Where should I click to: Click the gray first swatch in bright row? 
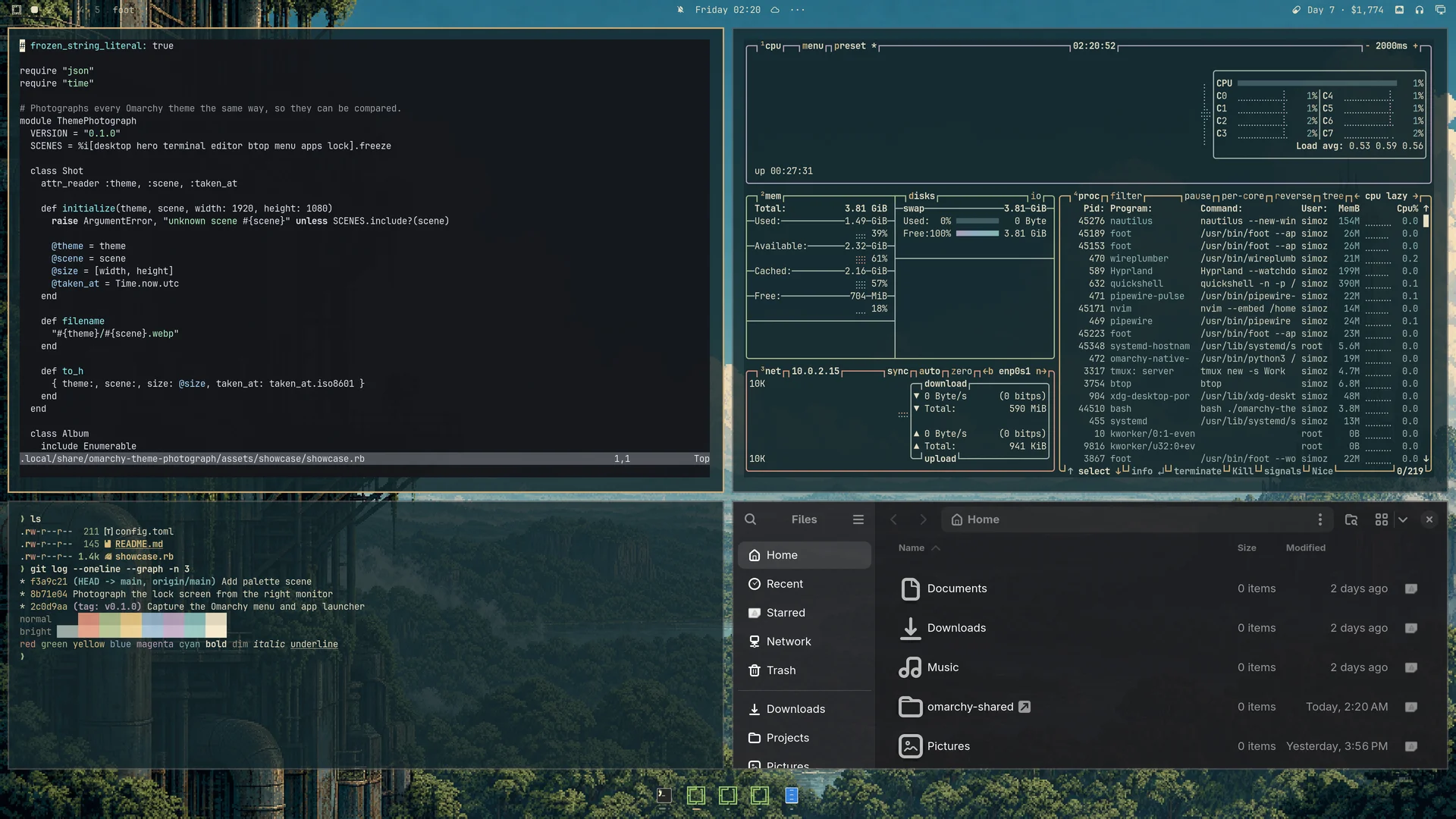pos(67,631)
